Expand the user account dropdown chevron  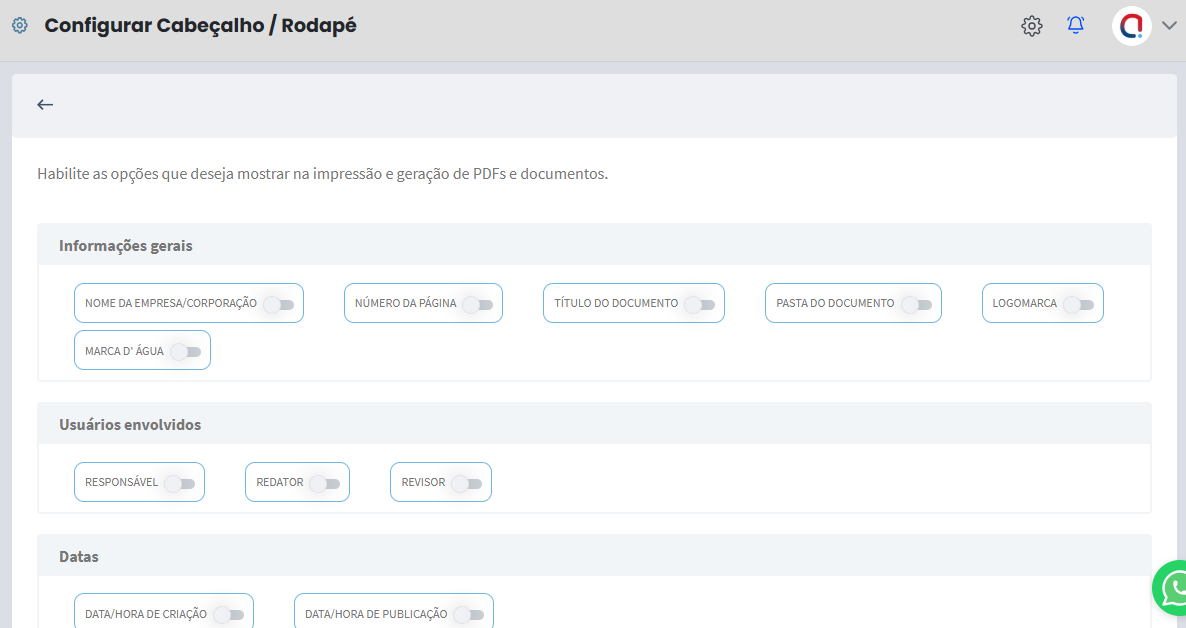tap(1169, 27)
